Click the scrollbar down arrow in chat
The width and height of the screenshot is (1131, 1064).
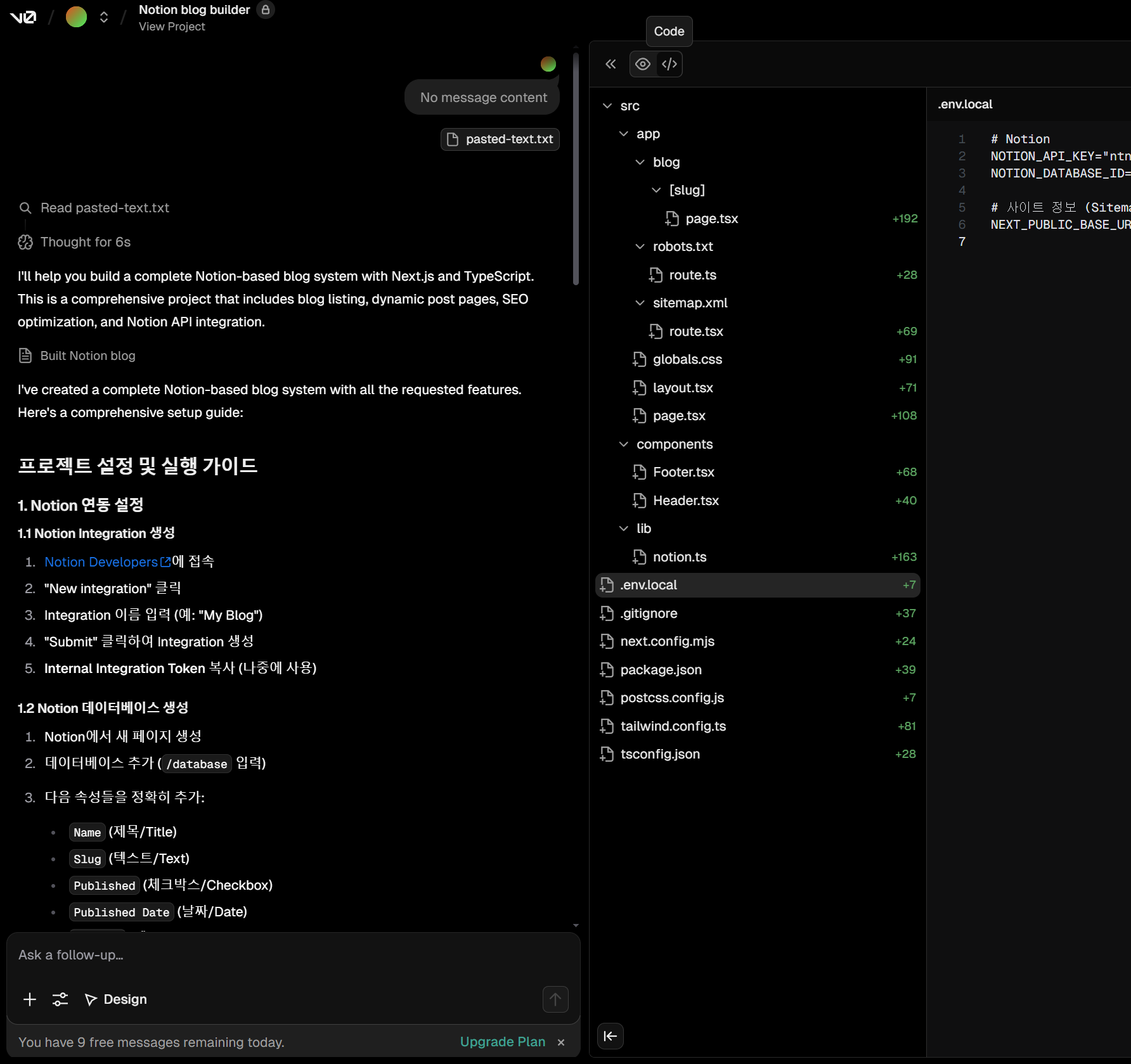point(576,926)
